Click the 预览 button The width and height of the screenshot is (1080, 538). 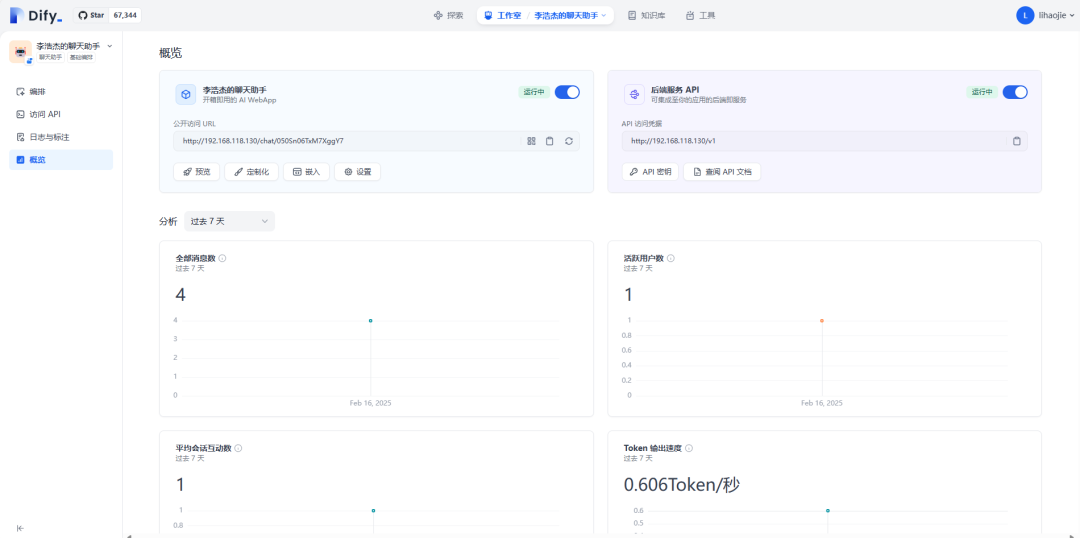tap(196, 172)
